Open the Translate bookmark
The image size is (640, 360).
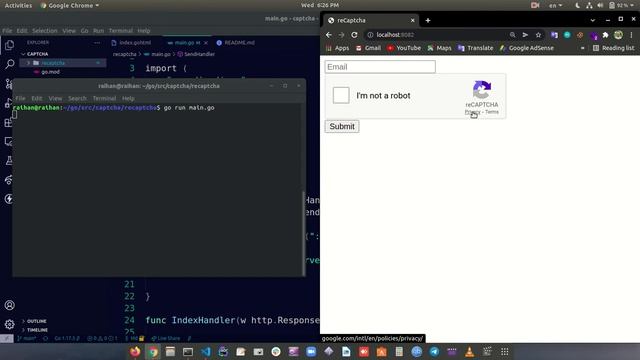pos(476,48)
